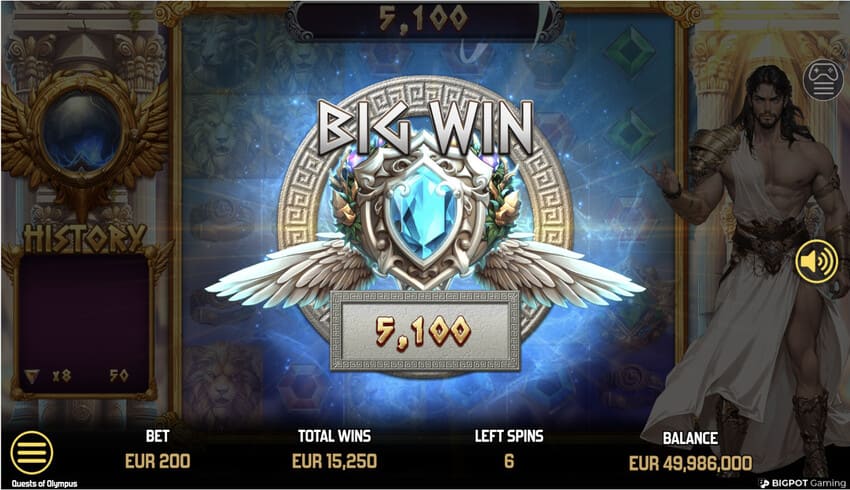
Task: Click the Balance EUR 49,986,000 display
Action: tap(691, 463)
